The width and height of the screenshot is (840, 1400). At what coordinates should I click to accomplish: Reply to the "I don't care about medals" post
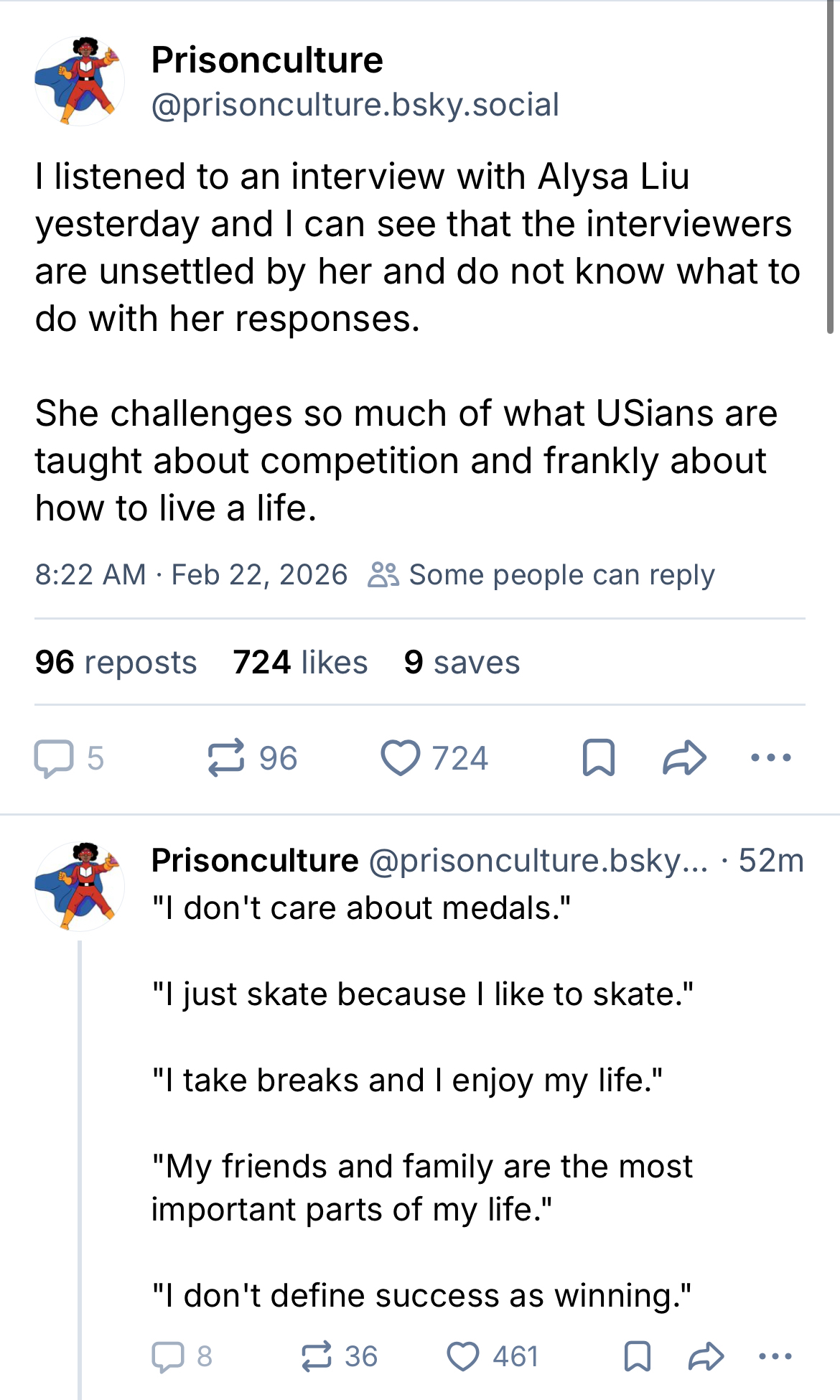[x=169, y=1356]
